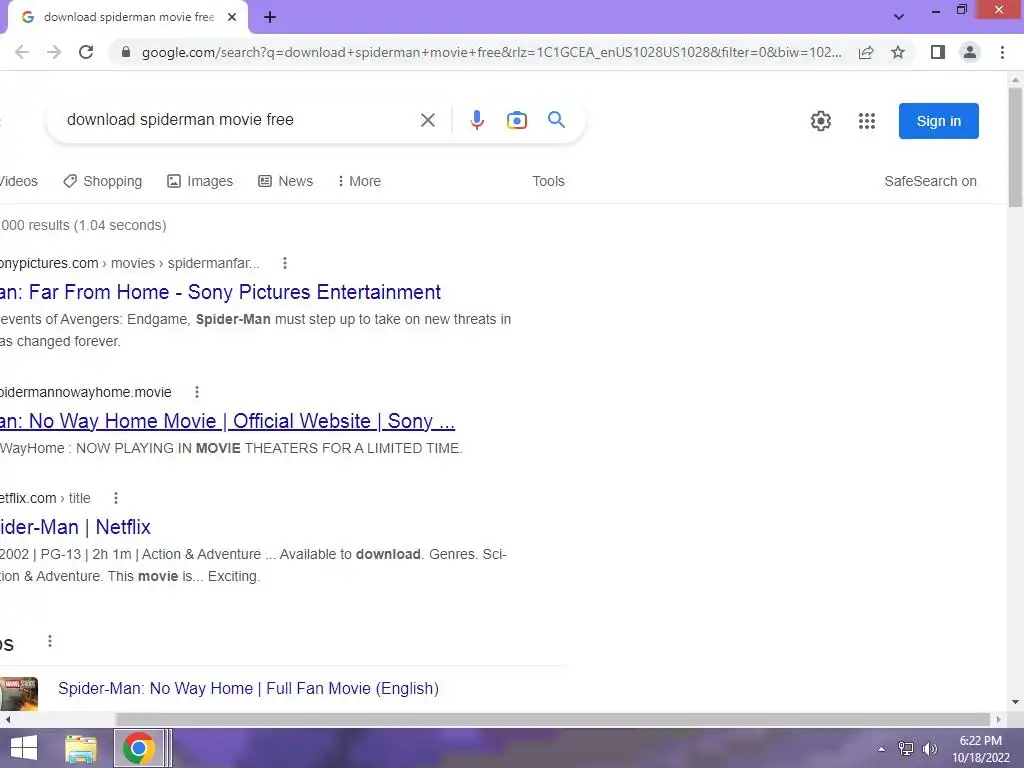Open Far From Home Sony Pictures result
Image resolution: width=1024 pixels, height=768 pixels.
[x=220, y=292]
